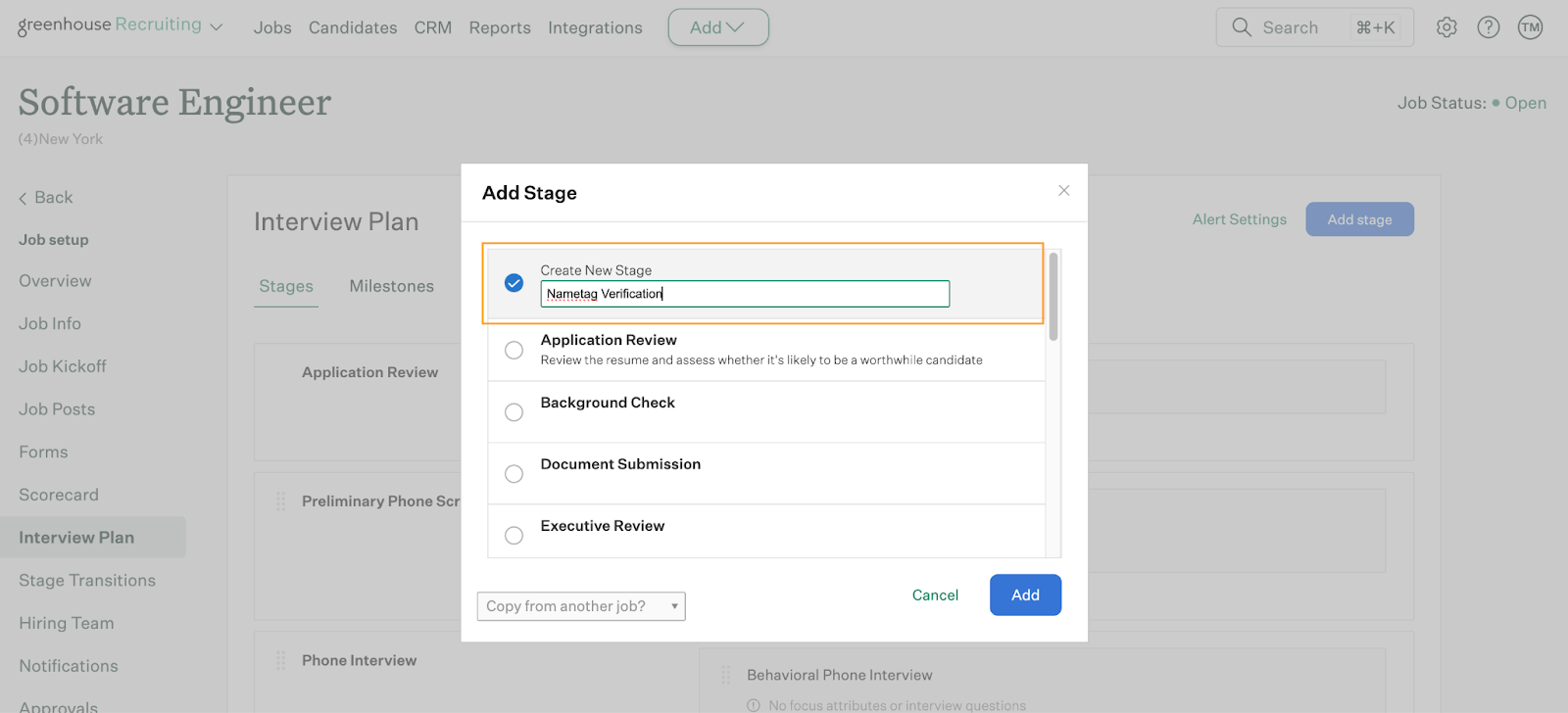Click the Create New Stage name field
Viewport: 1568px width, 713px height.
tap(745, 294)
